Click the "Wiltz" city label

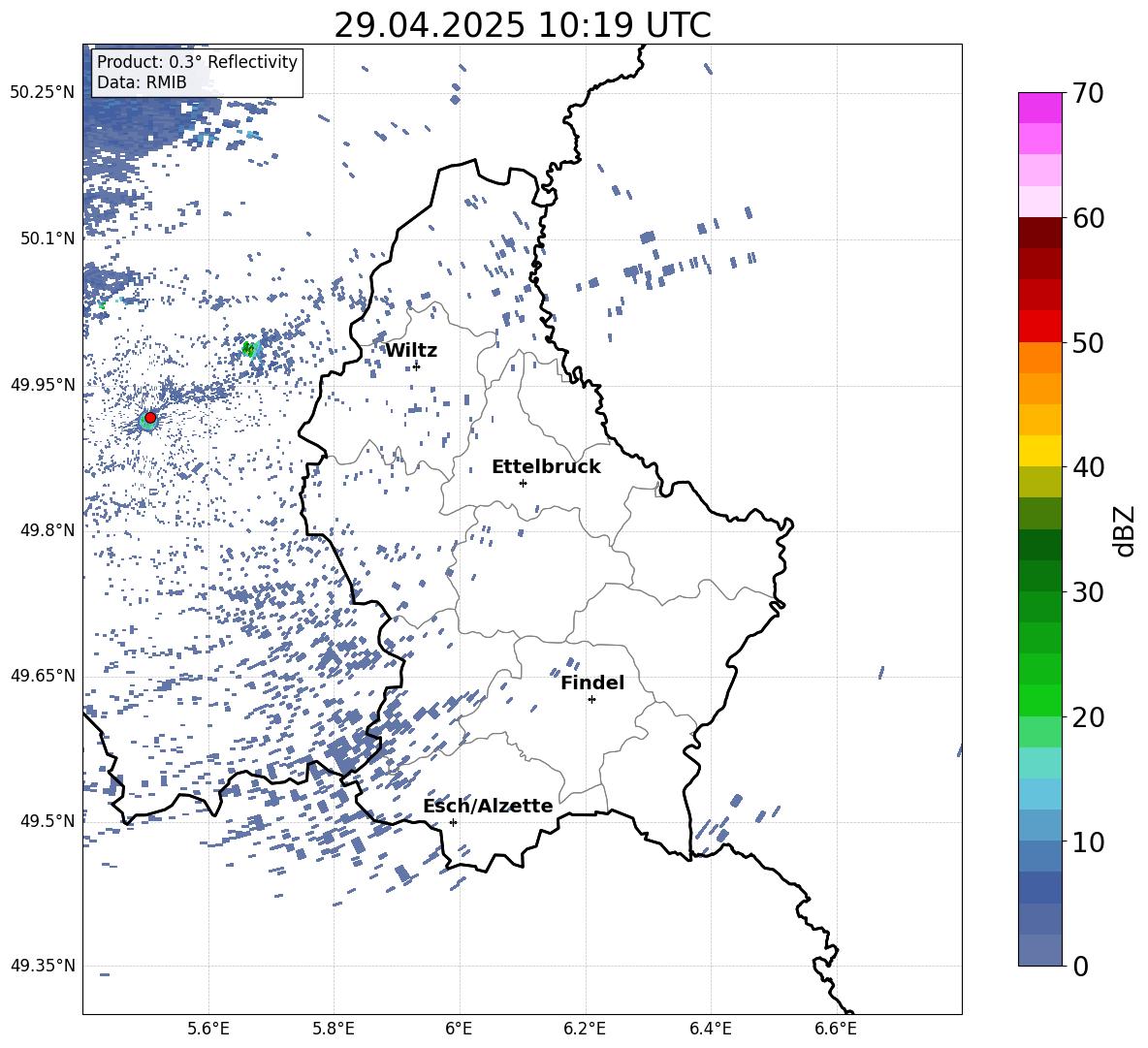(x=411, y=351)
